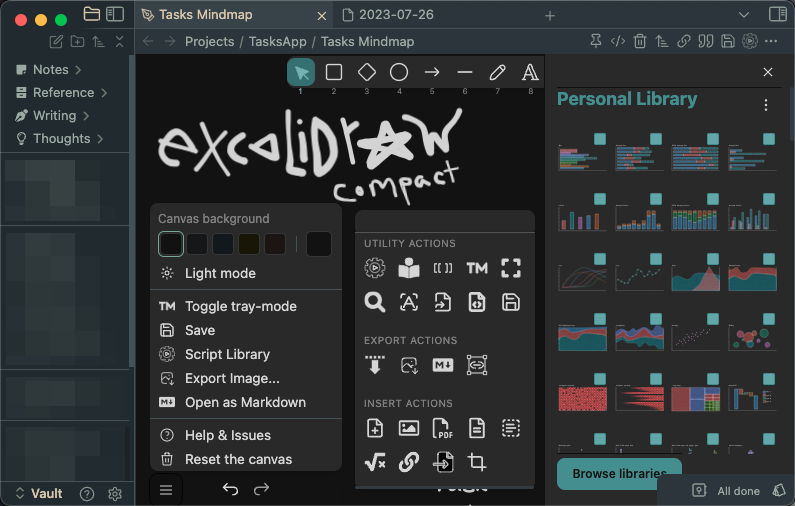Choose Open as Markdown

coord(246,403)
